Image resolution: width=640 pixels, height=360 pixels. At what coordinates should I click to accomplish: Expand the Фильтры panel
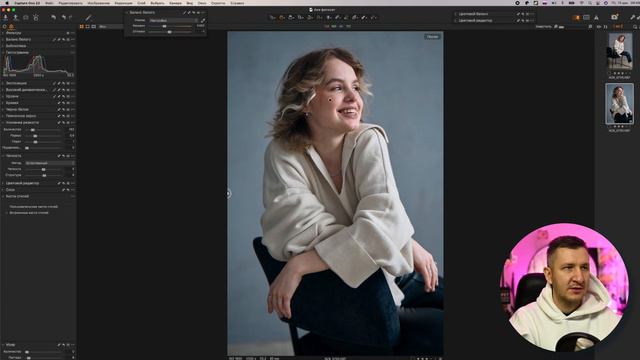pyautogui.click(x=3, y=33)
